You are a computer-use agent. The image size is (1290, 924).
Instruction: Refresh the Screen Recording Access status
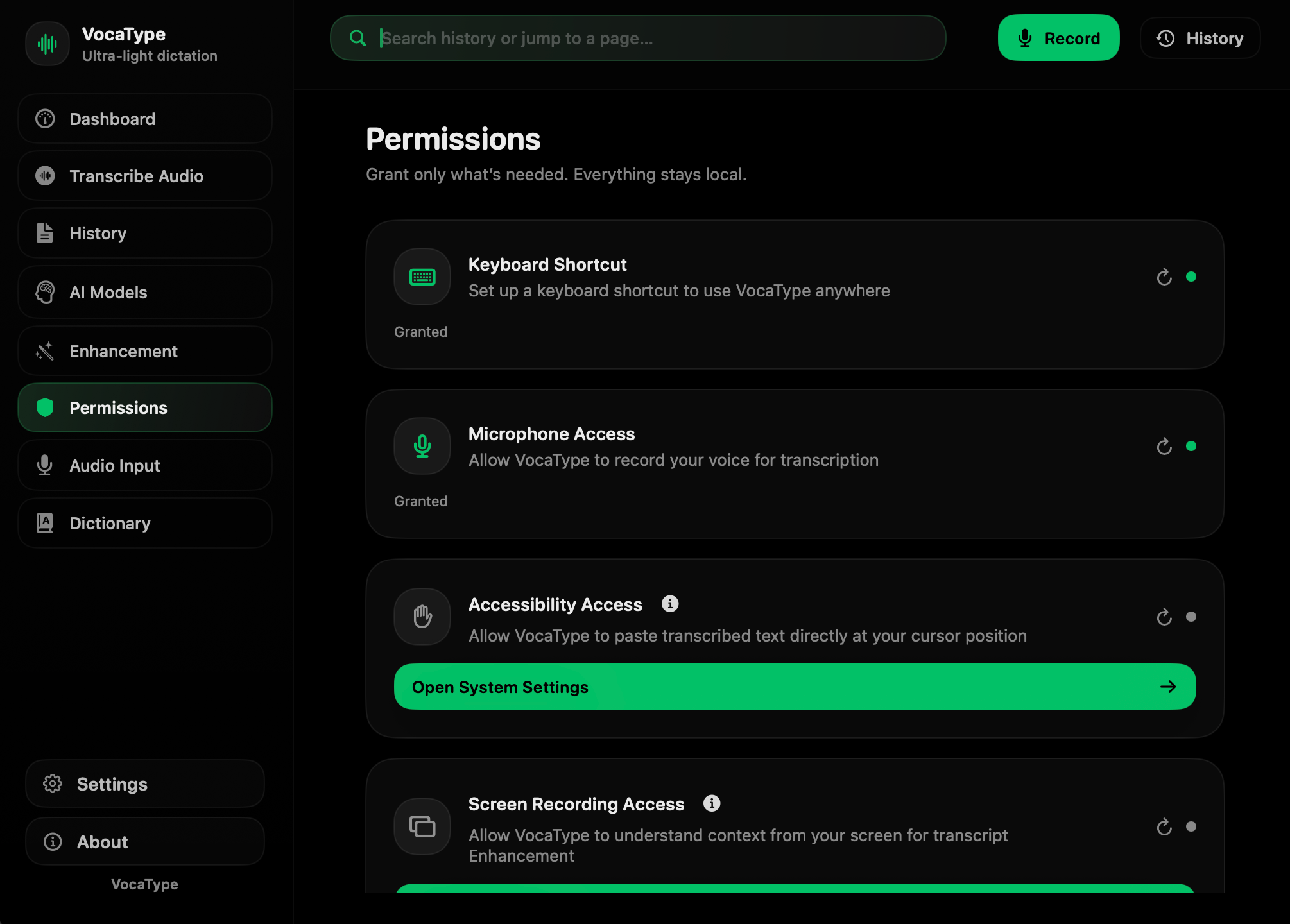click(x=1164, y=827)
